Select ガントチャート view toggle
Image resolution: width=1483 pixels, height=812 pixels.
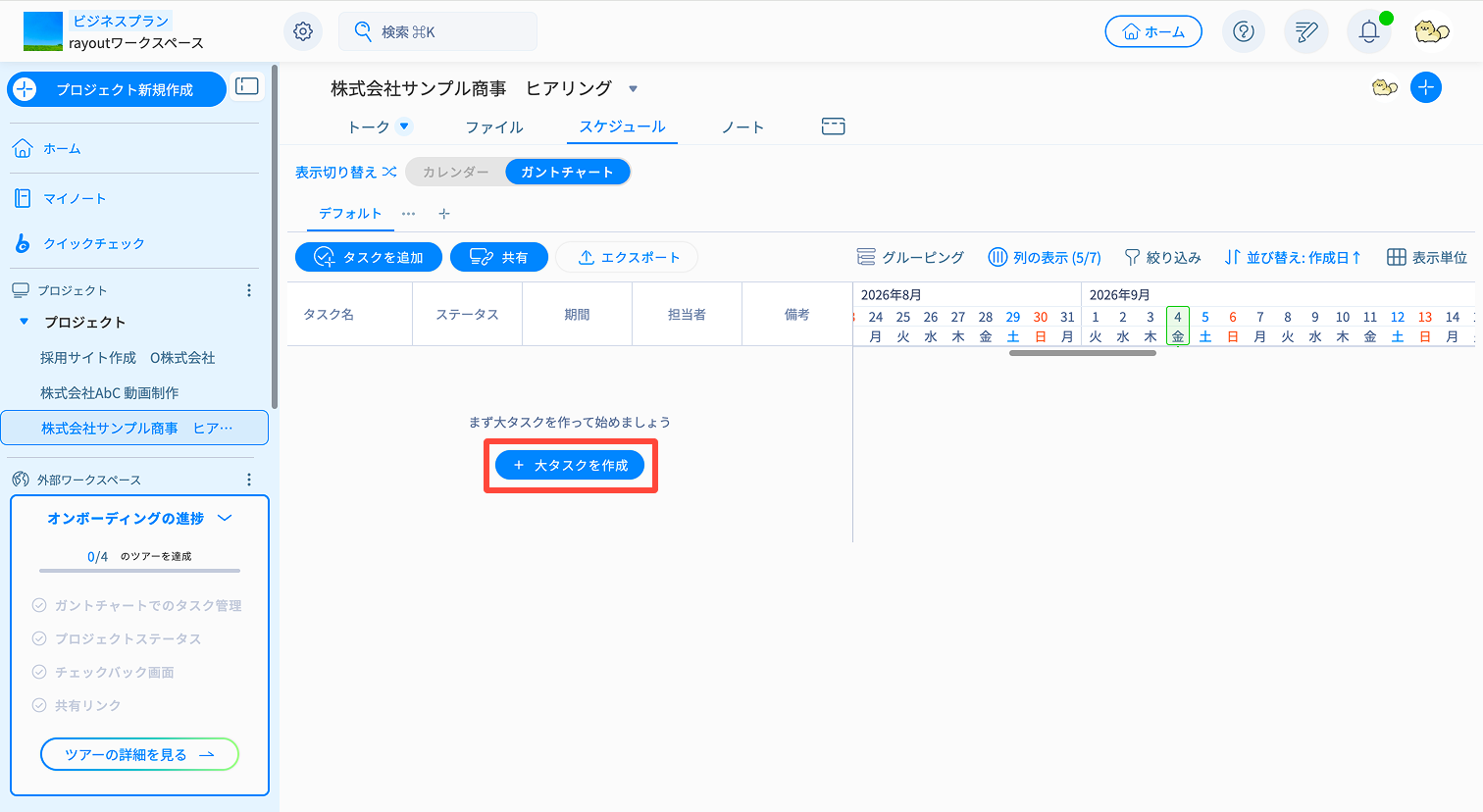(567, 172)
